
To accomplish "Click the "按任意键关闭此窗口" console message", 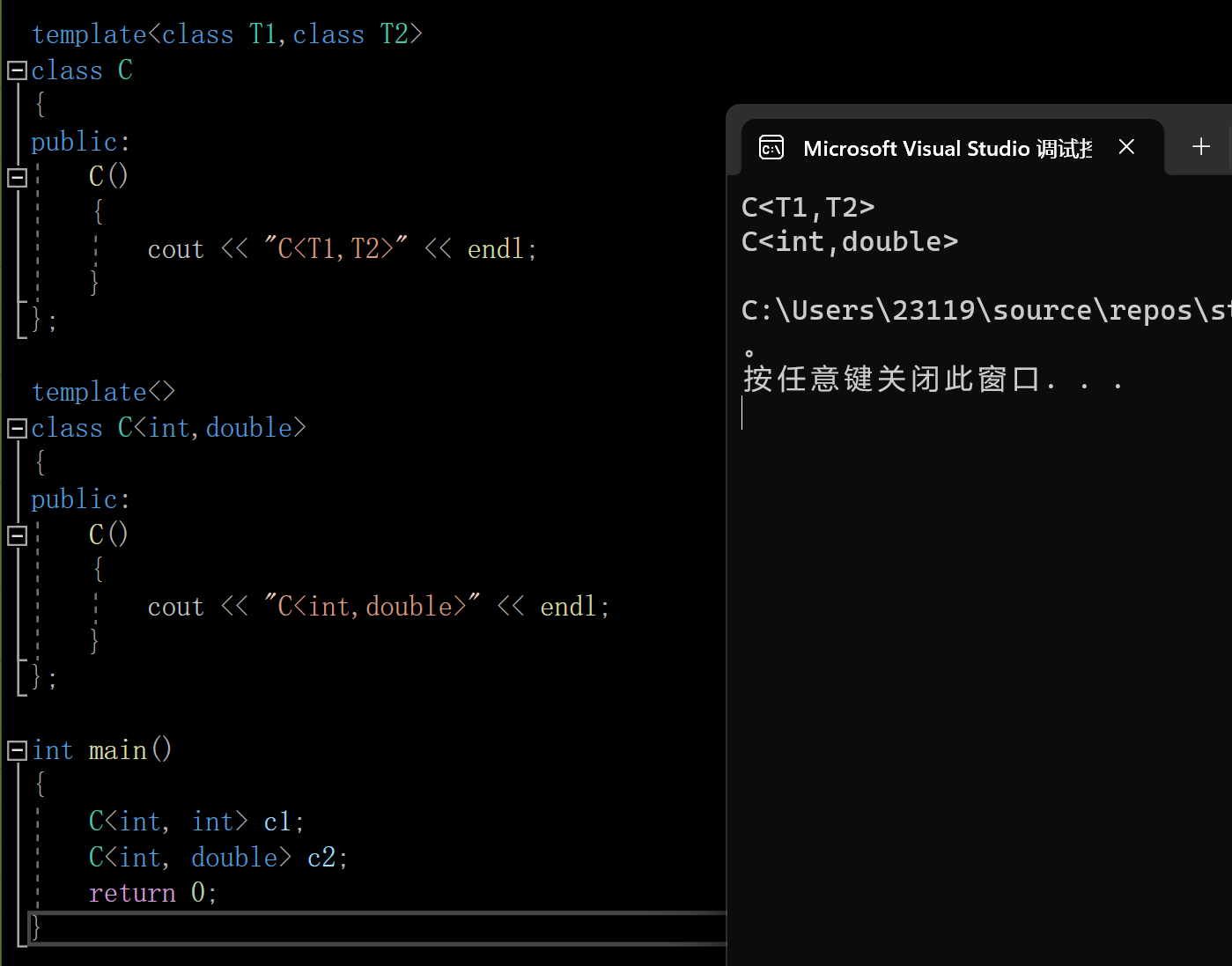I will point(892,379).
